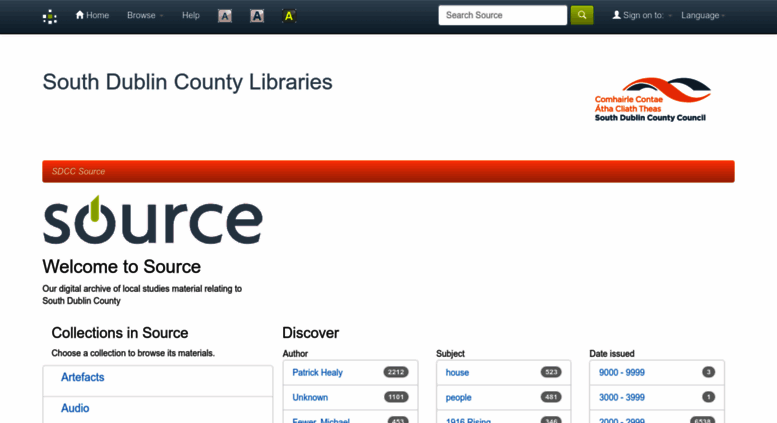Click the 2212 count badge for Patrick Healy
Image resolution: width=777 pixels, height=423 pixels.
[x=396, y=372]
